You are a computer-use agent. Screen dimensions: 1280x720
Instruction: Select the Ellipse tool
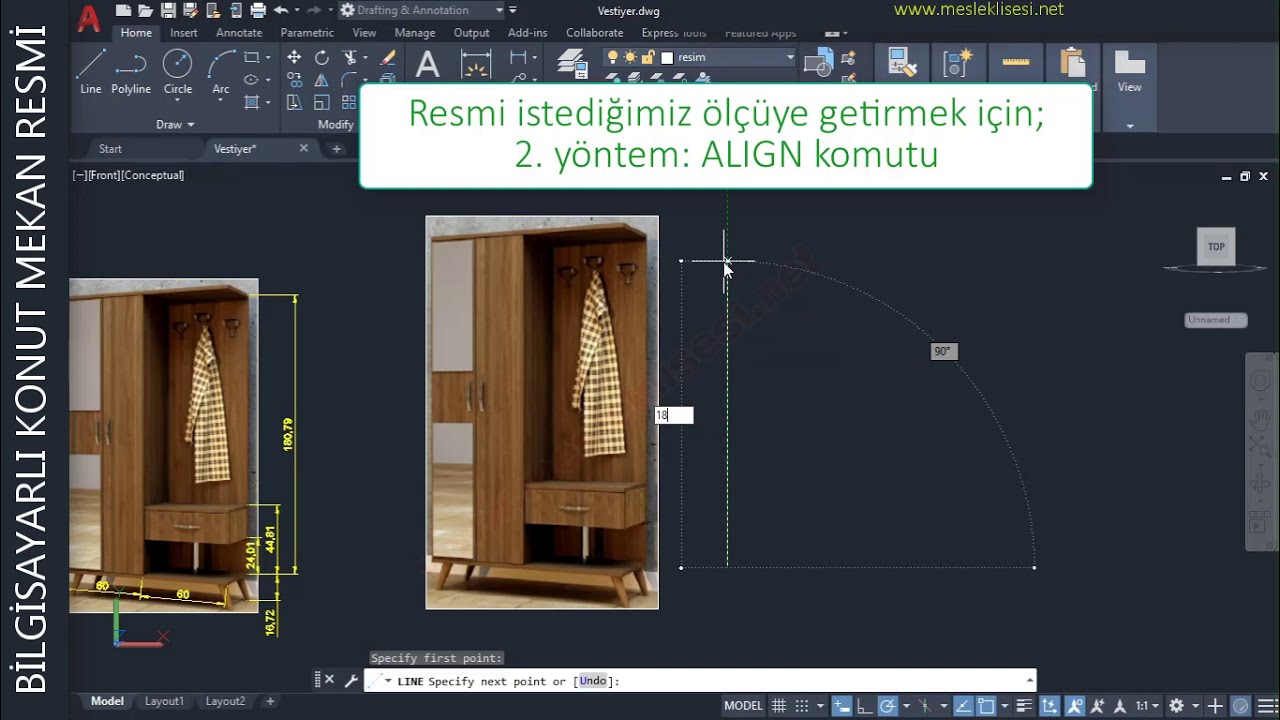pos(251,80)
